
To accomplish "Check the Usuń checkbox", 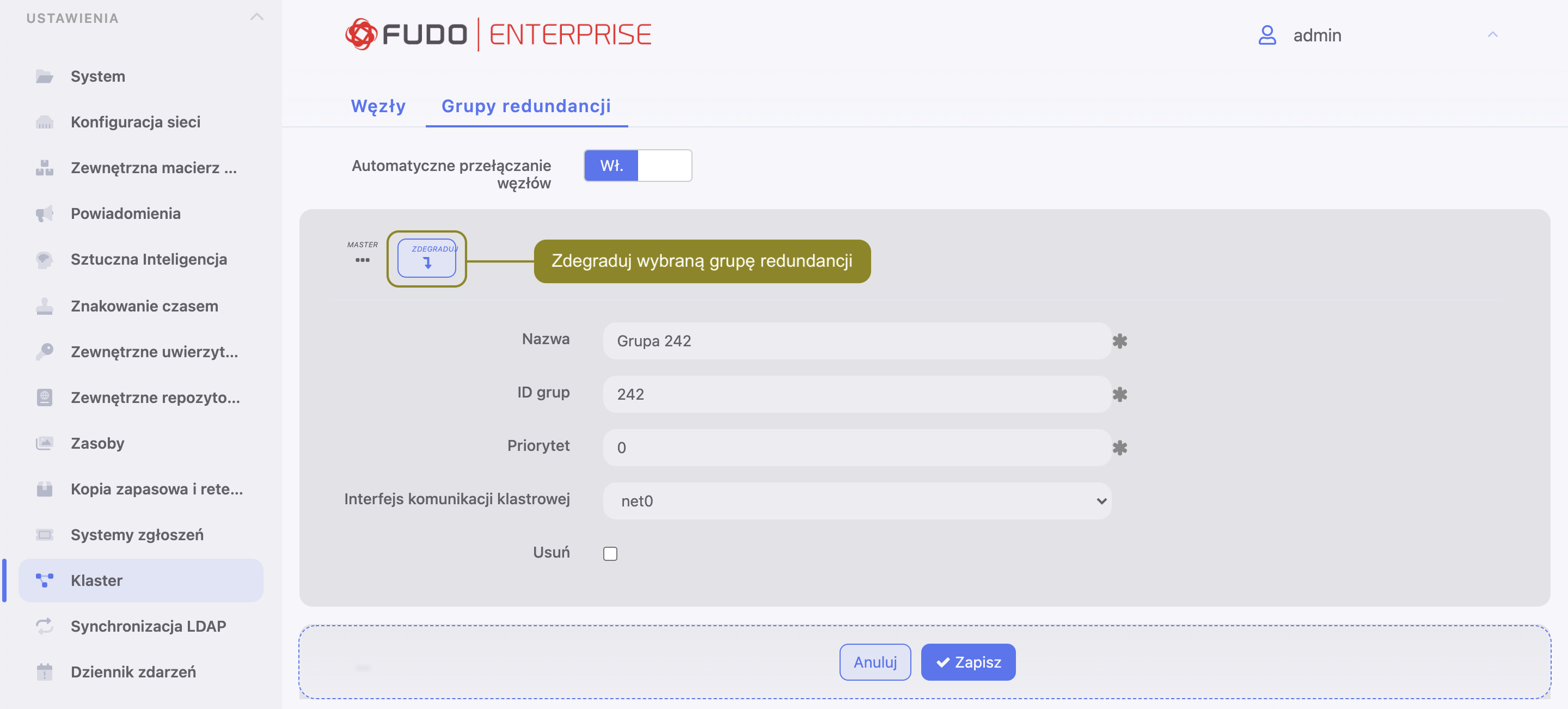I will tap(610, 553).
